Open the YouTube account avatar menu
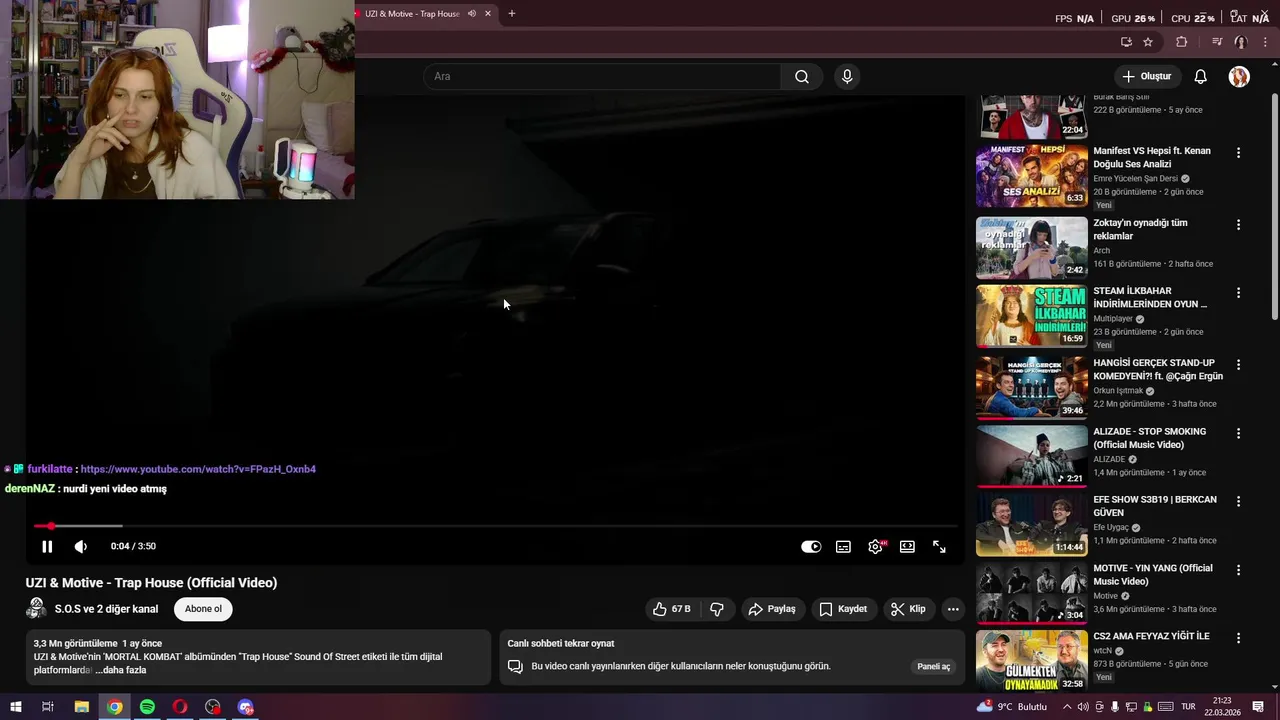Image resolution: width=1280 pixels, height=720 pixels. coord(1239,76)
